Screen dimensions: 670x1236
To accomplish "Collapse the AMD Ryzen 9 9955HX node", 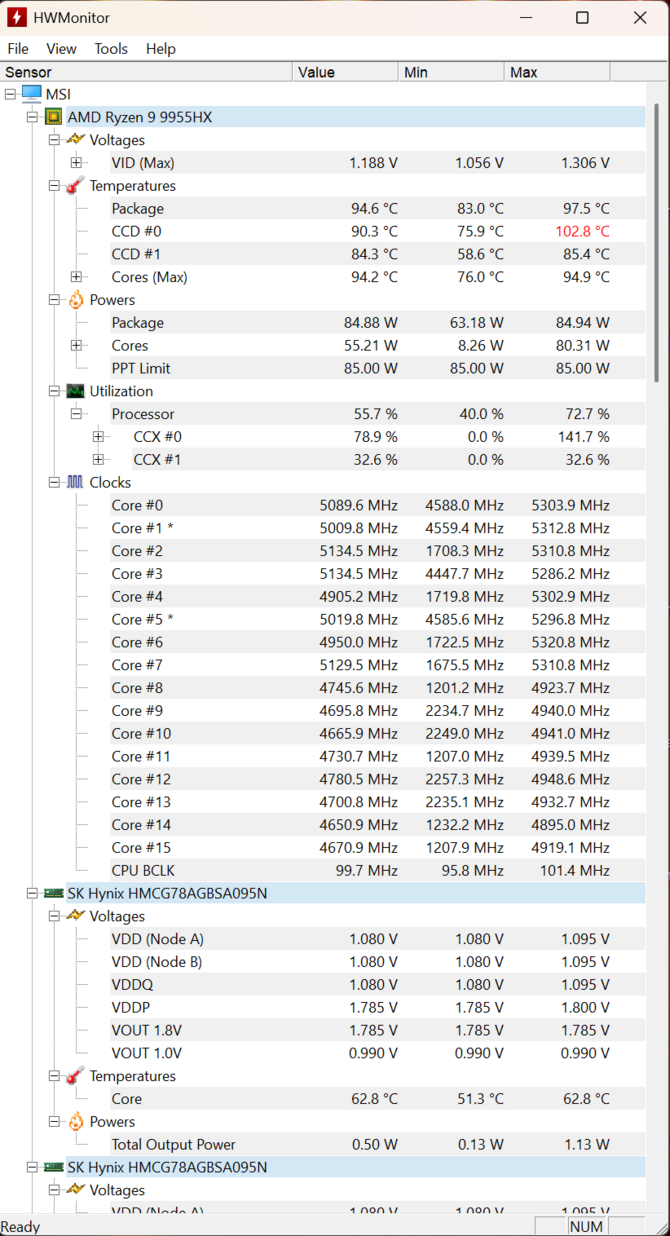I will coord(32,117).
